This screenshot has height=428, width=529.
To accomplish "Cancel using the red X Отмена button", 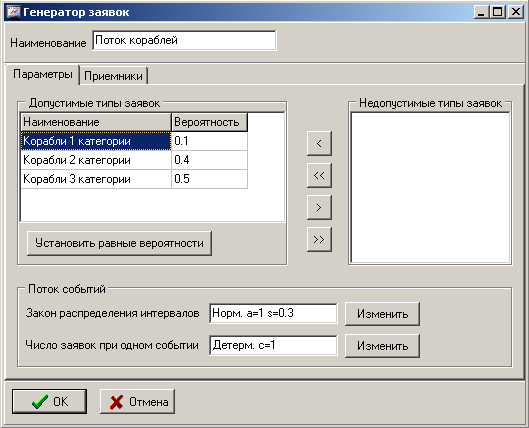I will click(x=137, y=401).
